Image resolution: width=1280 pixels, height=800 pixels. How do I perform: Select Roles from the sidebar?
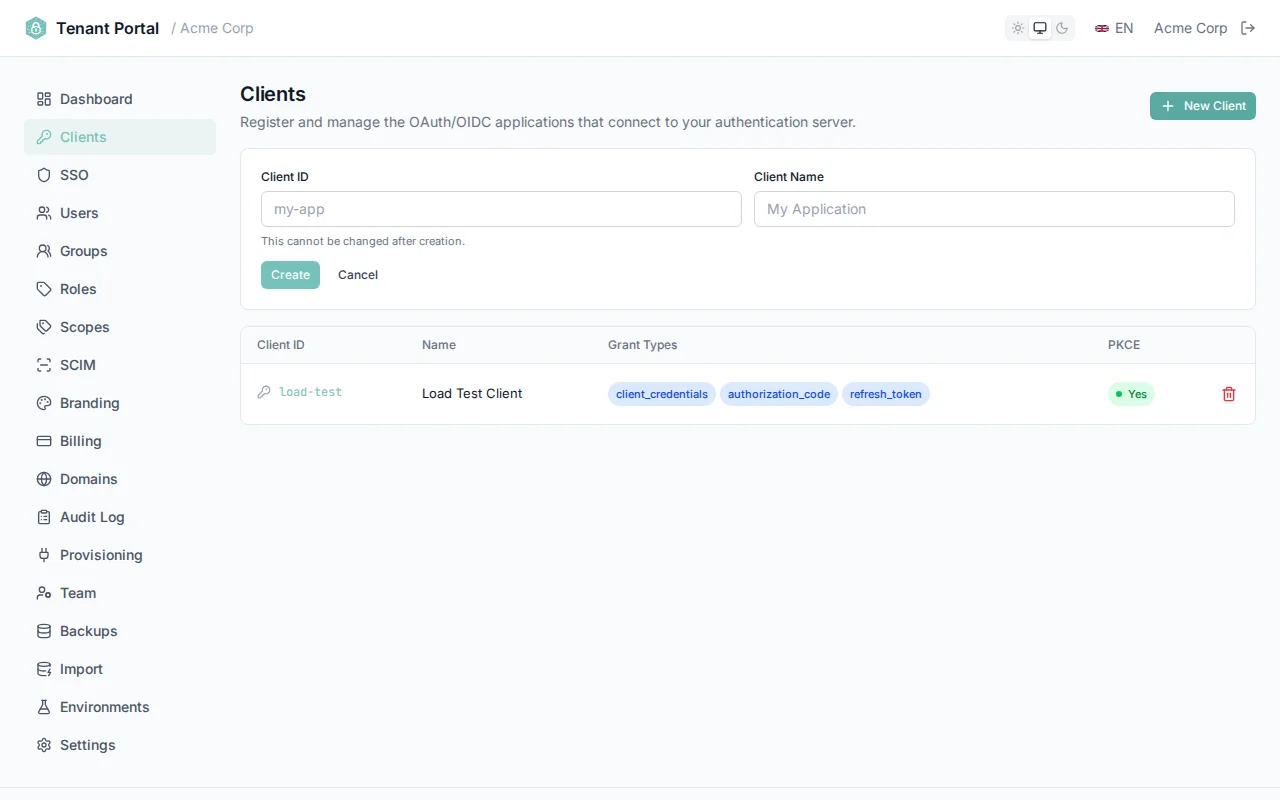tap(120, 289)
